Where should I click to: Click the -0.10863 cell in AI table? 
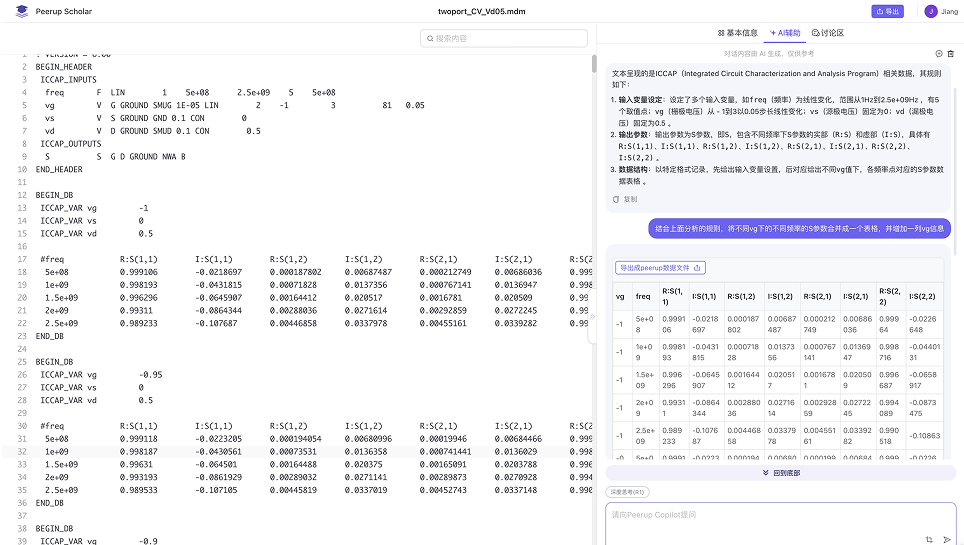(x=924, y=436)
